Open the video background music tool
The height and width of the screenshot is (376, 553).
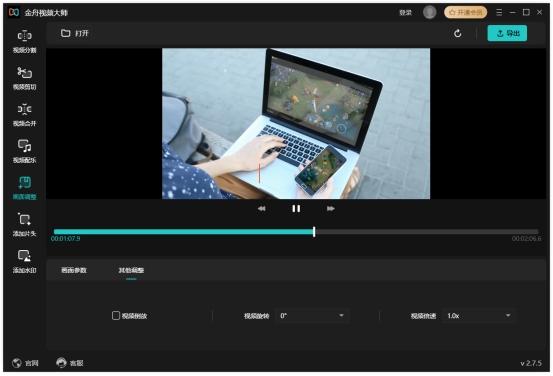(x=24, y=152)
